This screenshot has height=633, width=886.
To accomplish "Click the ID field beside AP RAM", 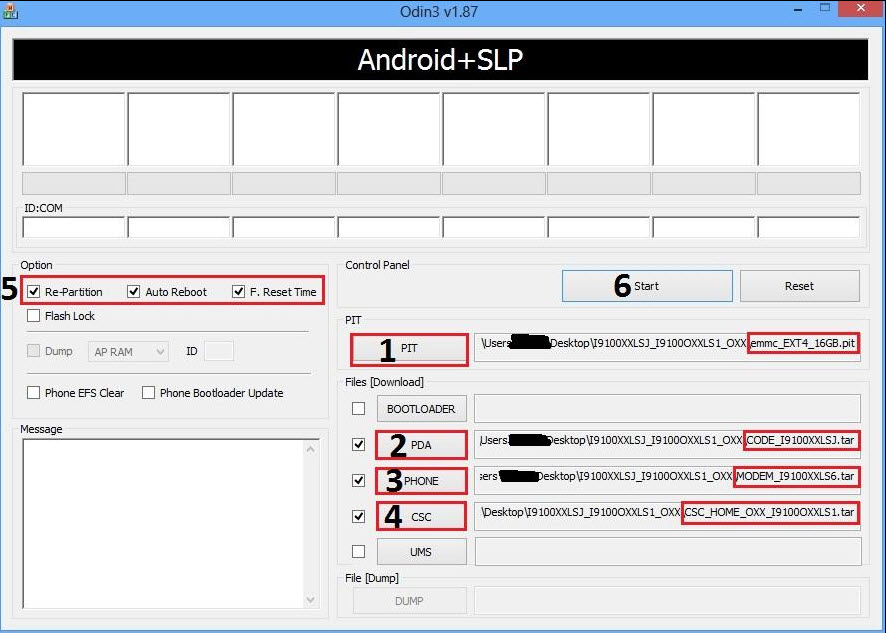I will click(x=219, y=352).
